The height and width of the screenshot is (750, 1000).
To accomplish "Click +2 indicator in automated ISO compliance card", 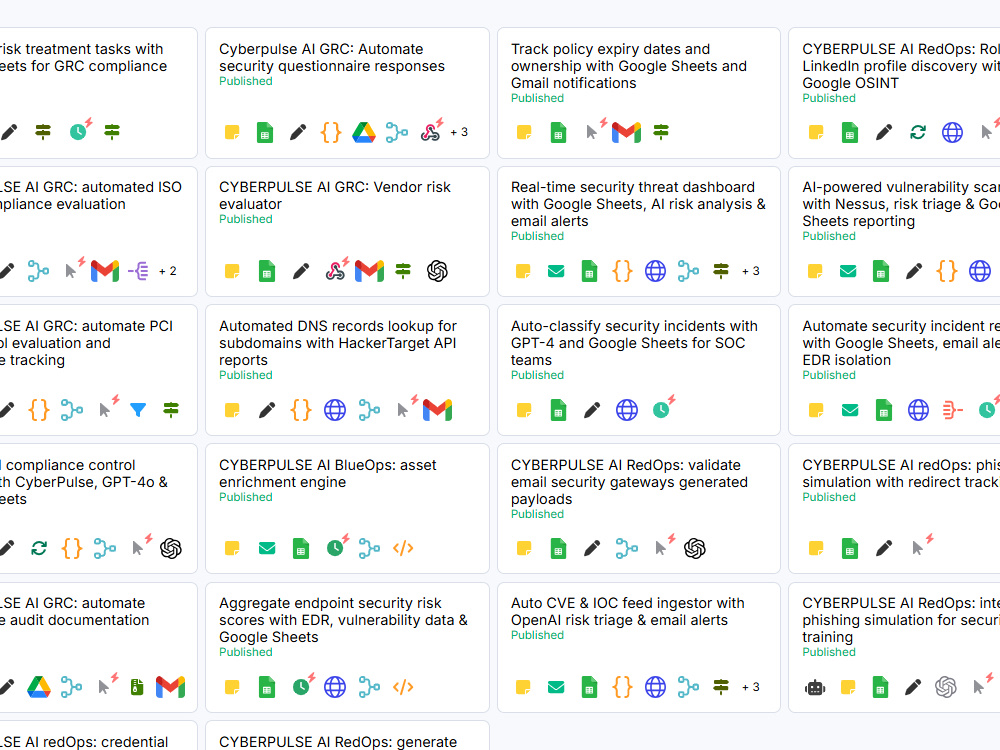I will (x=167, y=271).
